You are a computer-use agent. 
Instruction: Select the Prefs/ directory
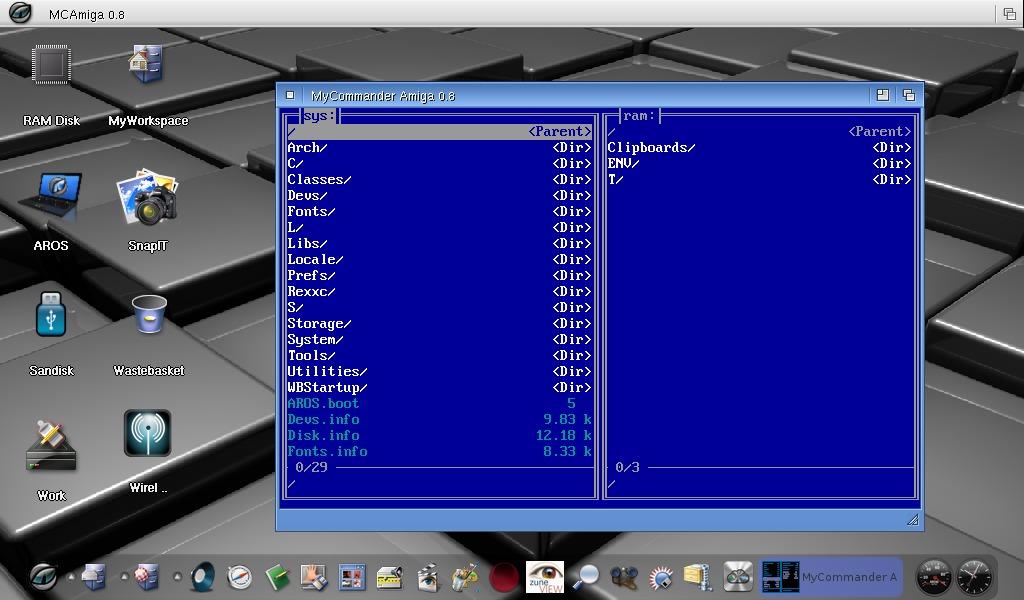pyautogui.click(x=440, y=276)
